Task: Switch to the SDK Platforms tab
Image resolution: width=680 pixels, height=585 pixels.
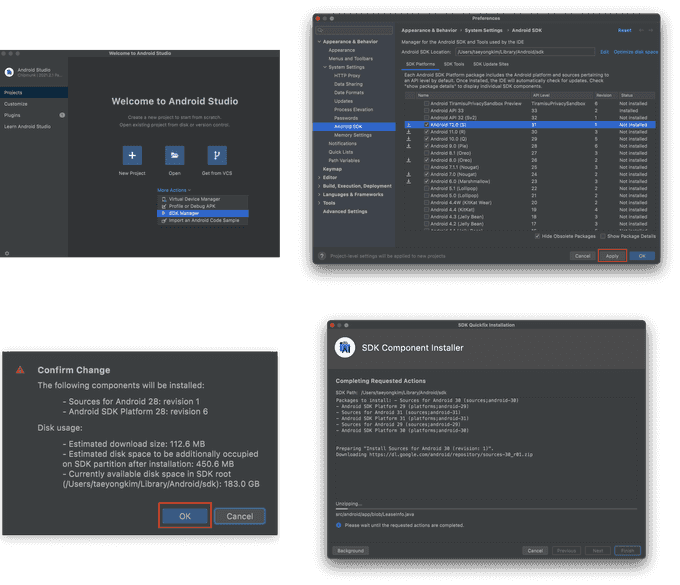Action: point(420,64)
